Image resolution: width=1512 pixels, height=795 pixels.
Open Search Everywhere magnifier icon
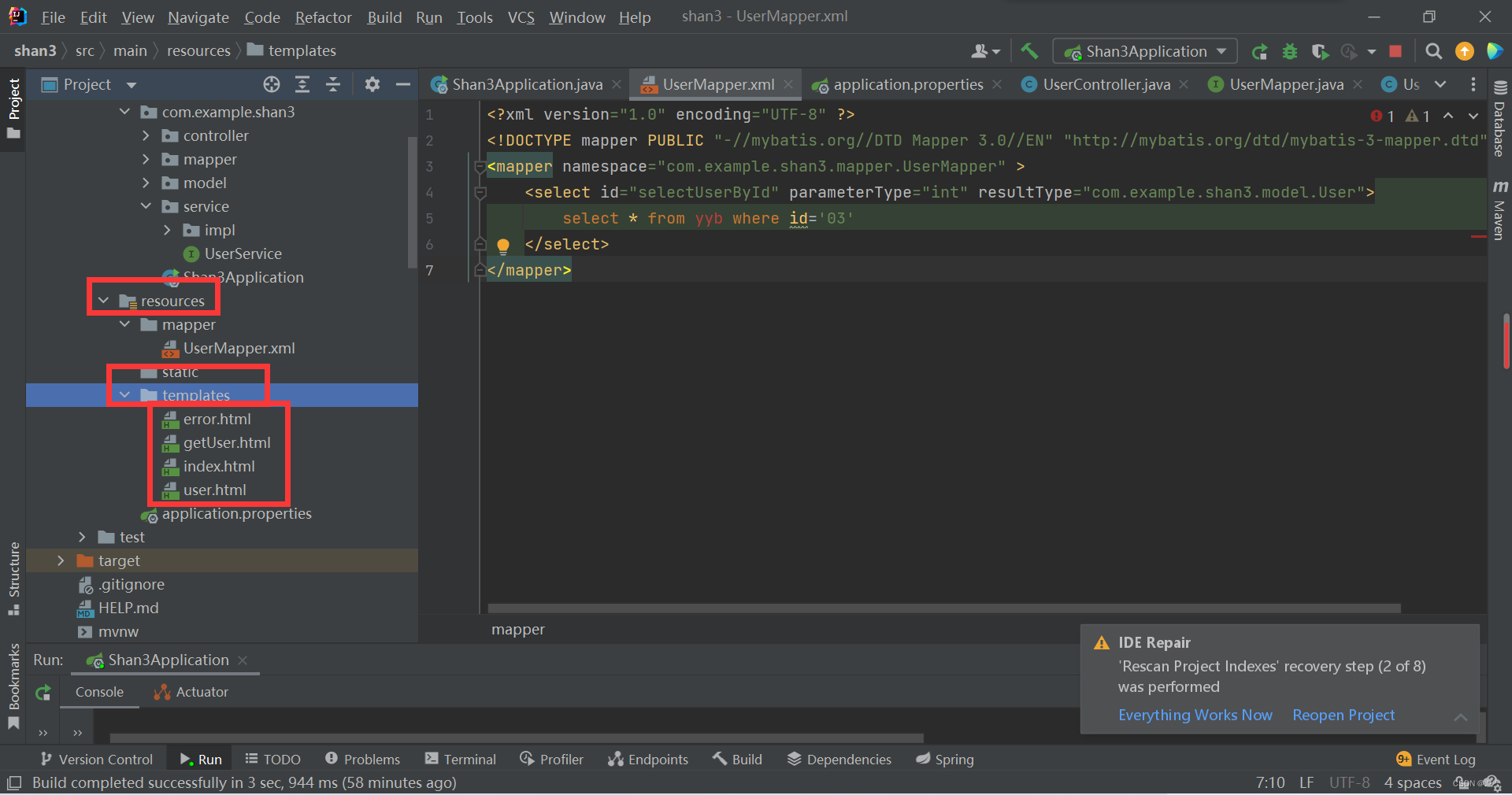tap(1434, 51)
